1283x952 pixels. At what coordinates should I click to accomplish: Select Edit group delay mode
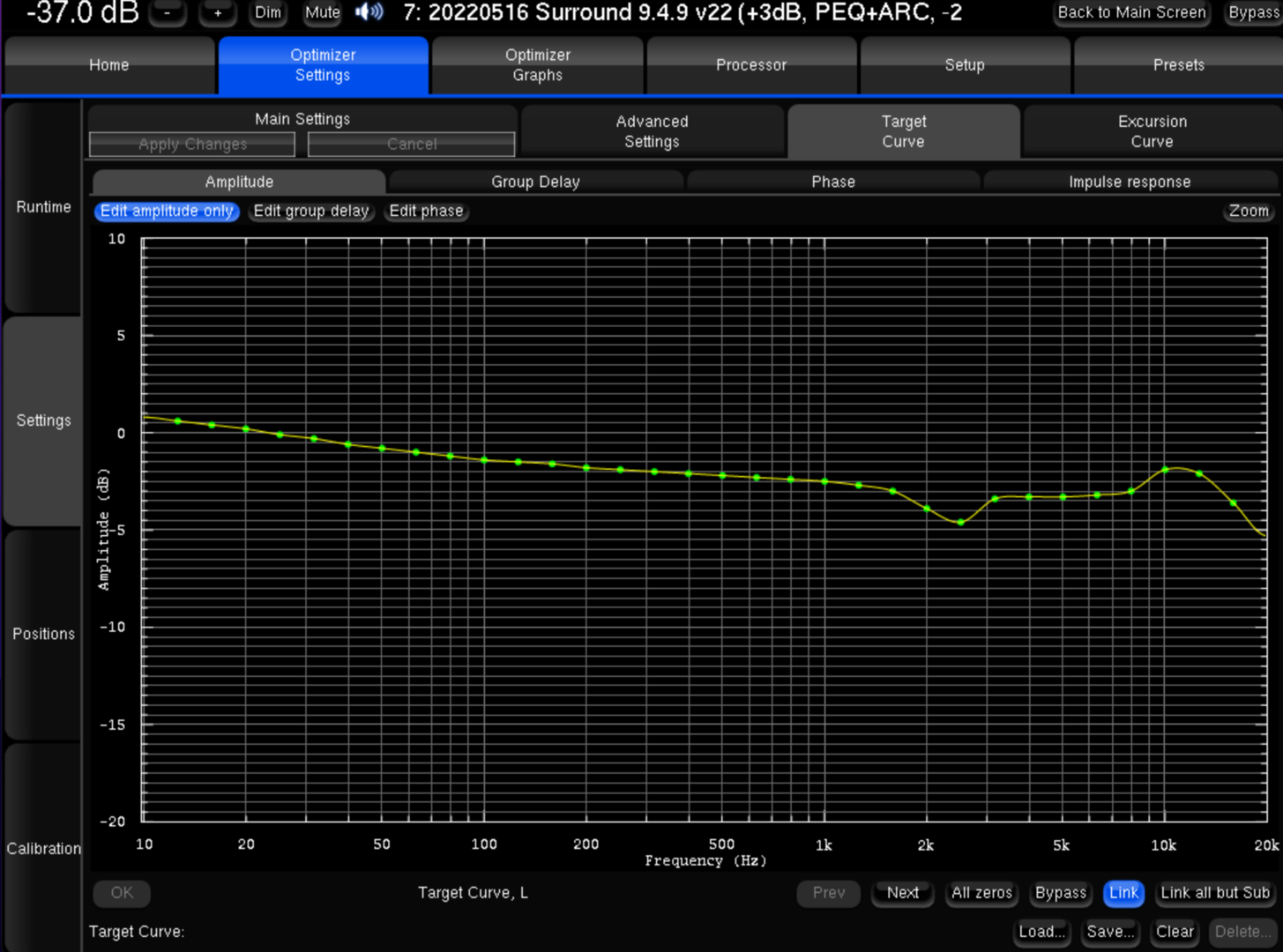(311, 212)
